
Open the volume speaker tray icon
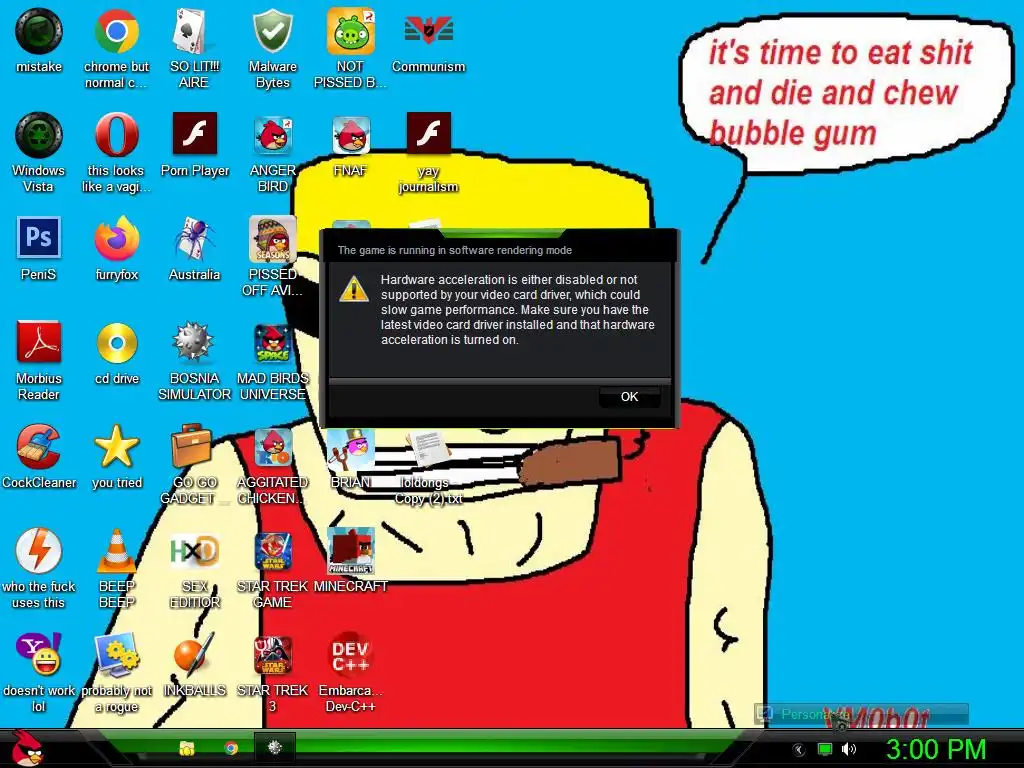click(x=849, y=750)
